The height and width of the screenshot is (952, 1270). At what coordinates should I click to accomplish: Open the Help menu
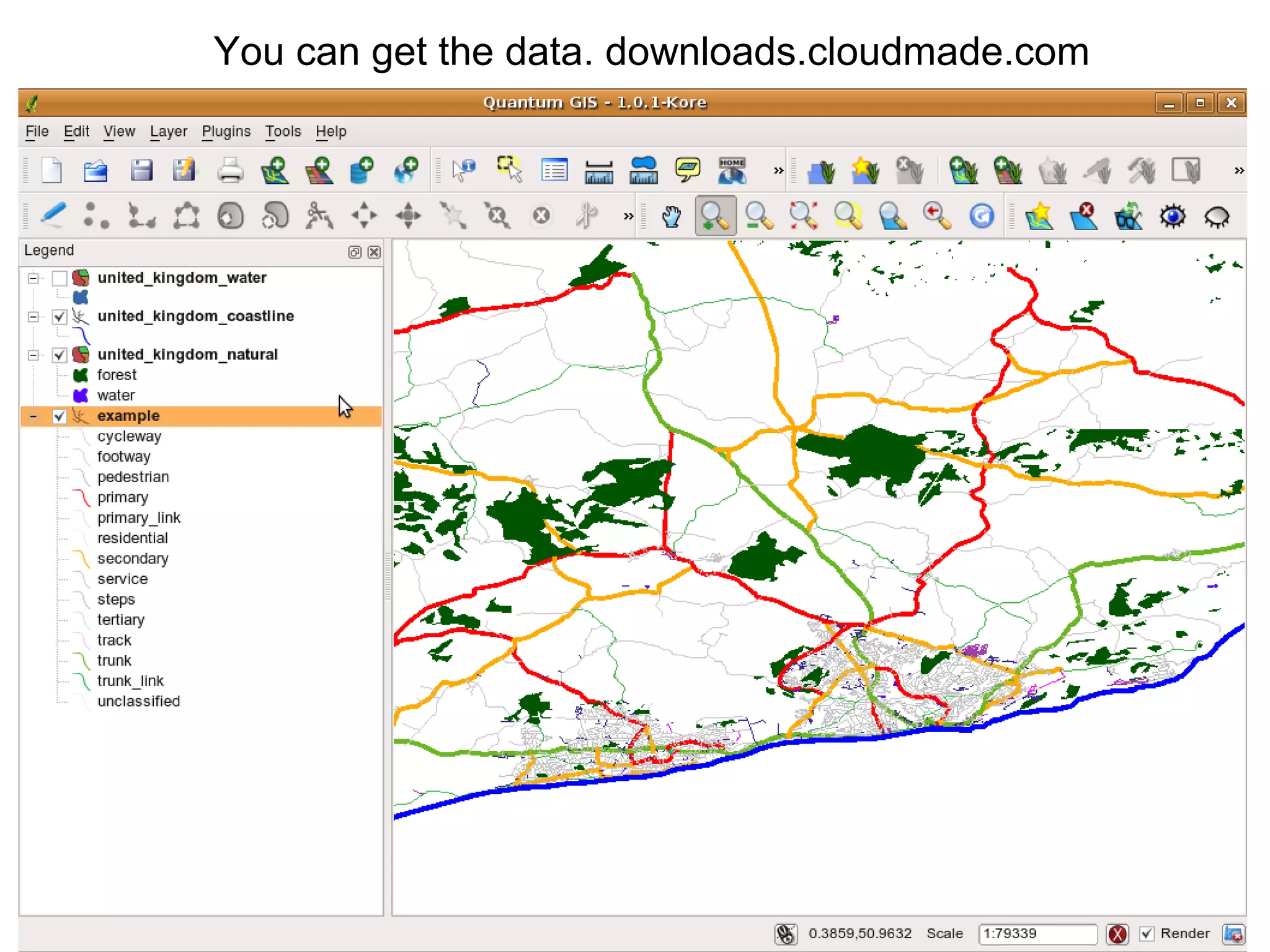(x=331, y=131)
